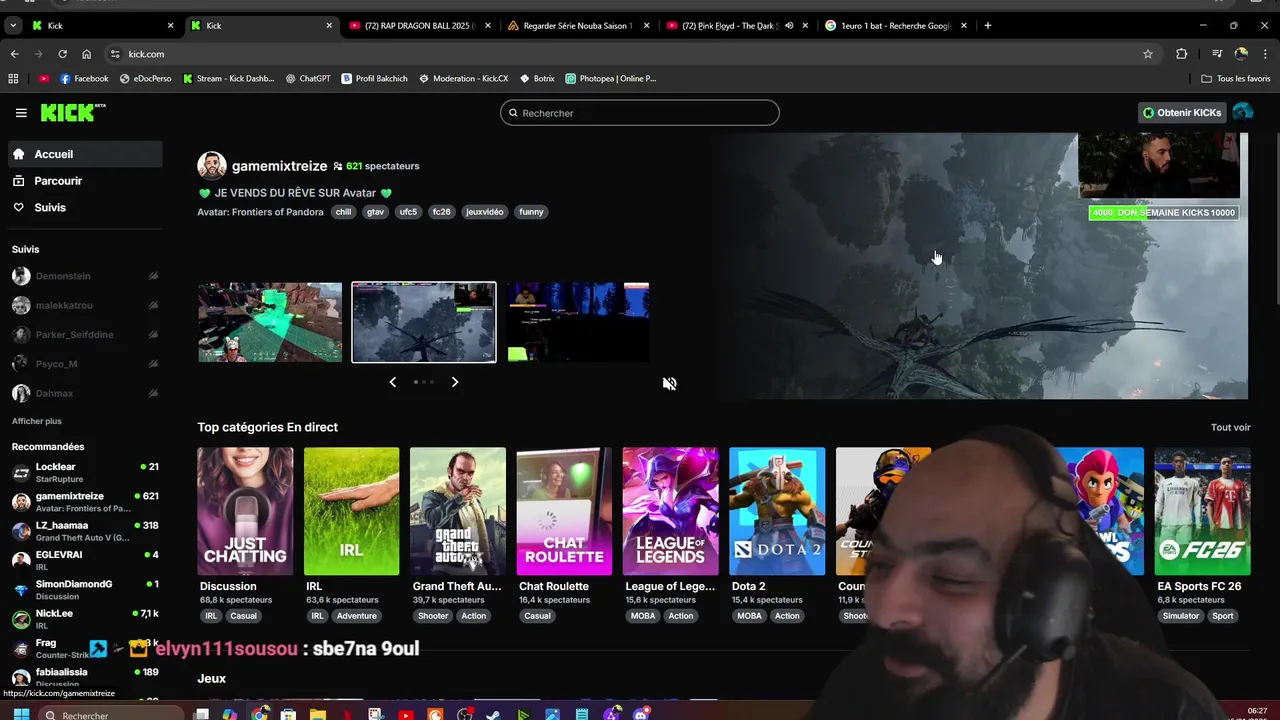This screenshot has height=720, width=1280.
Task: Expand followed list with Afficher plus
Action: tap(36, 421)
